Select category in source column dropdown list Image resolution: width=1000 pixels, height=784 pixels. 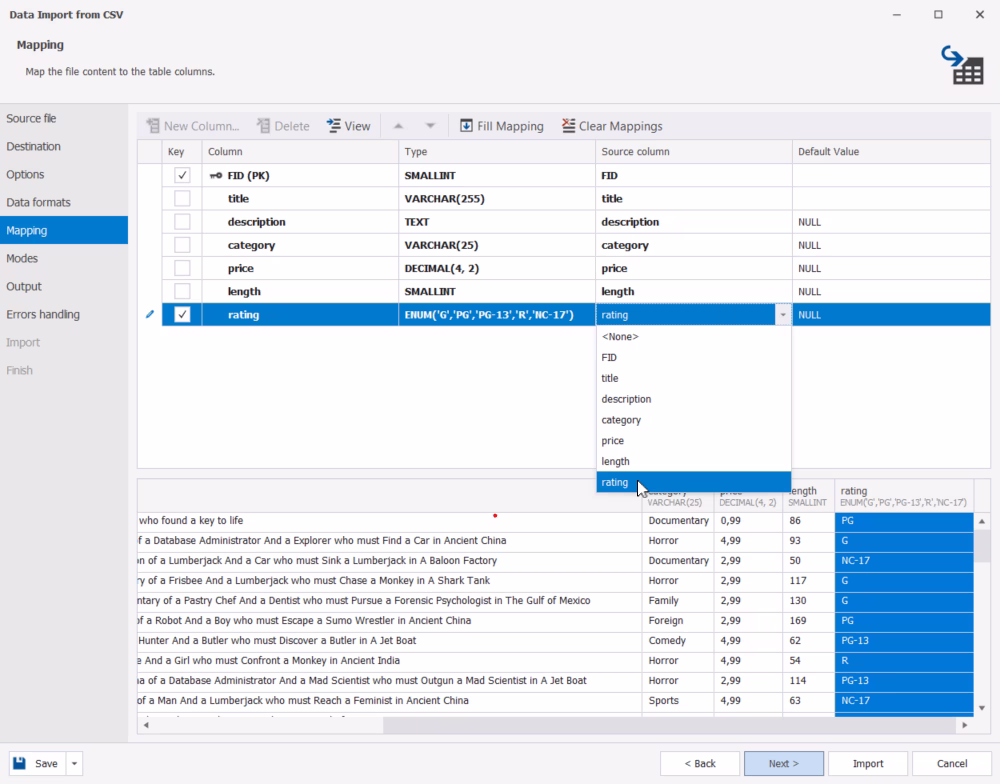[694, 420]
